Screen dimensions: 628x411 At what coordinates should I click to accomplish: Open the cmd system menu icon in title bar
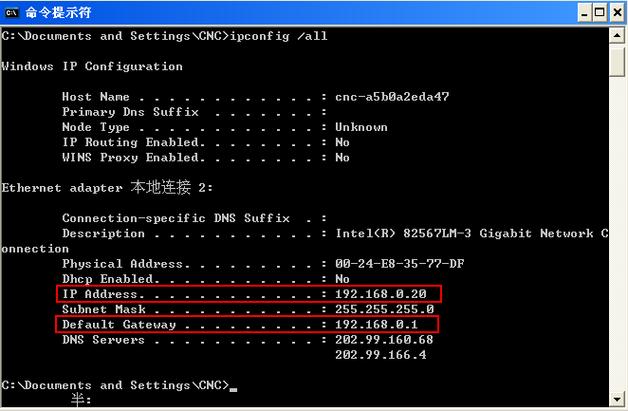(11, 13)
